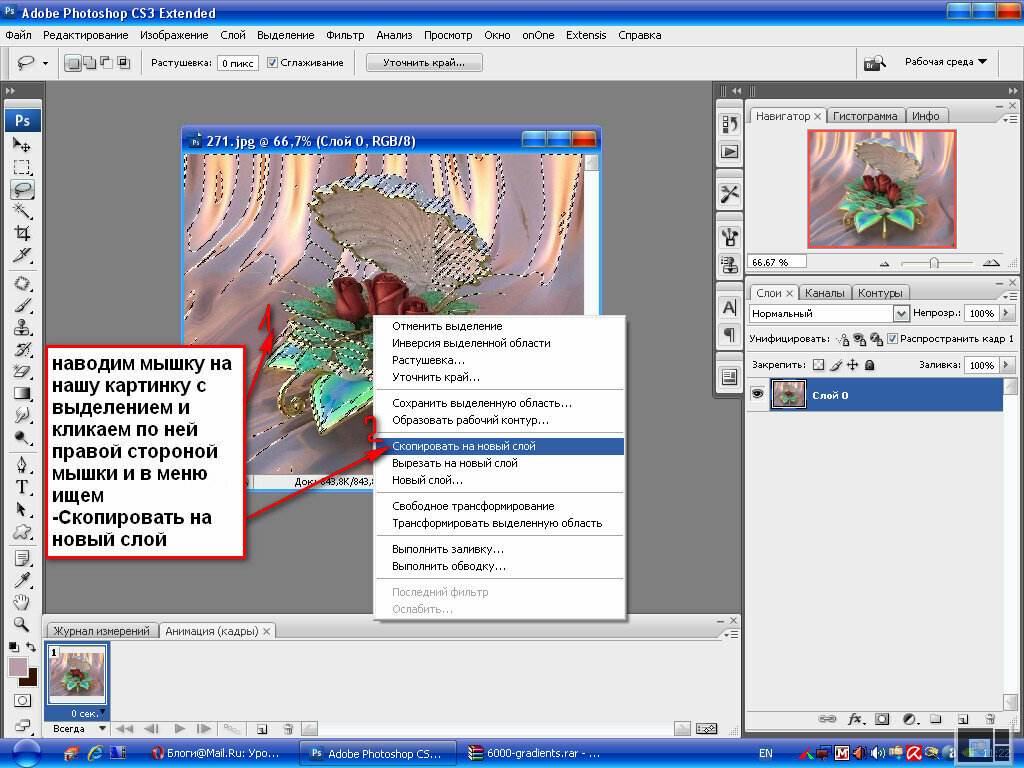
Task: Open Lasso tool preset picker arrow
Action: 45,63
